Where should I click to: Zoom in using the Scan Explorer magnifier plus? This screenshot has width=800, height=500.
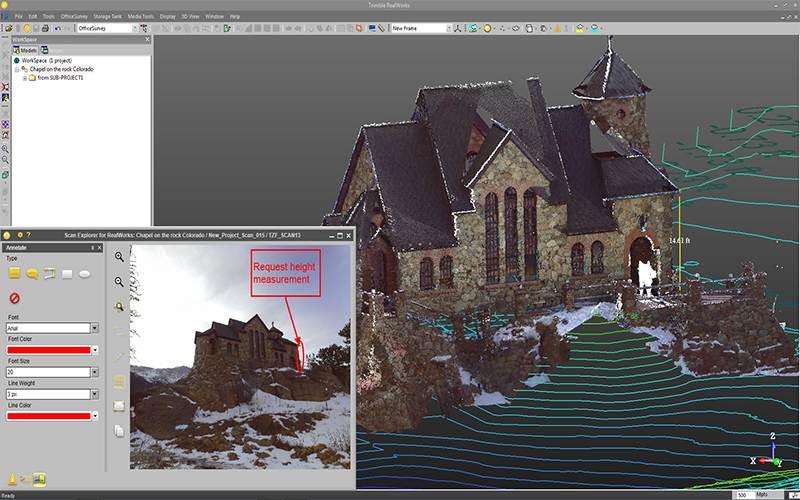click(119, 257)
